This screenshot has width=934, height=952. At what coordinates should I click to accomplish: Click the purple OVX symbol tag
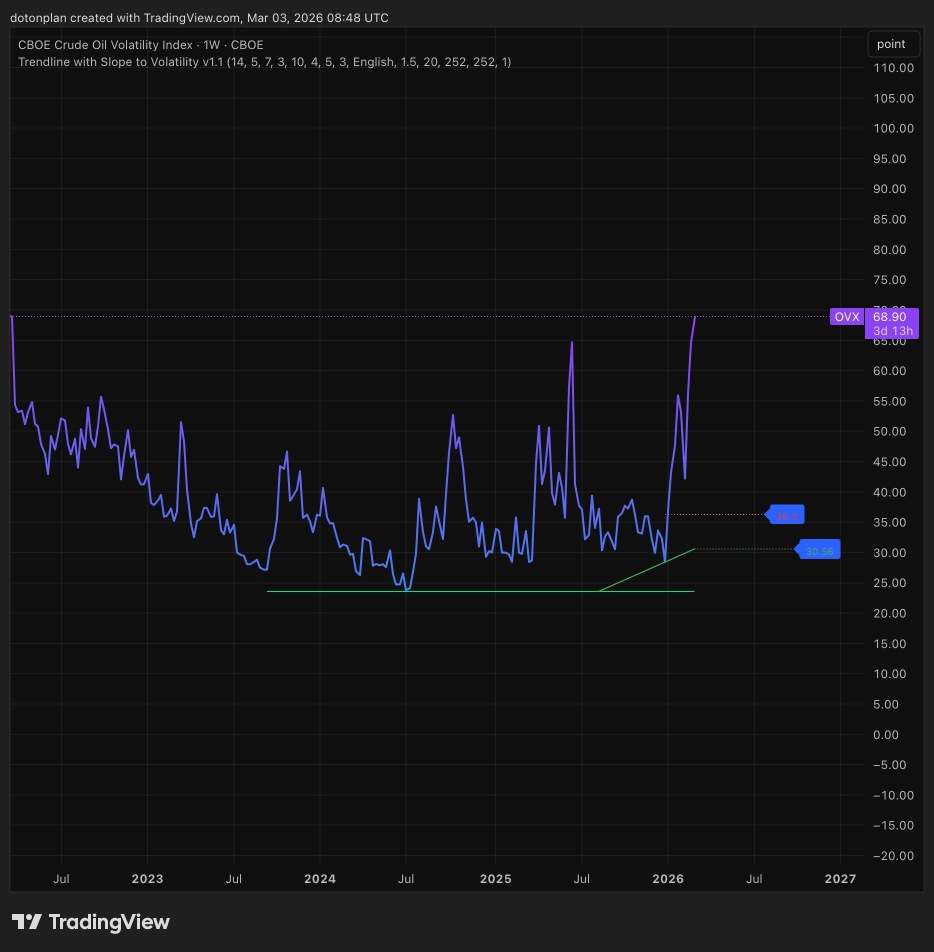pos(847,316)
